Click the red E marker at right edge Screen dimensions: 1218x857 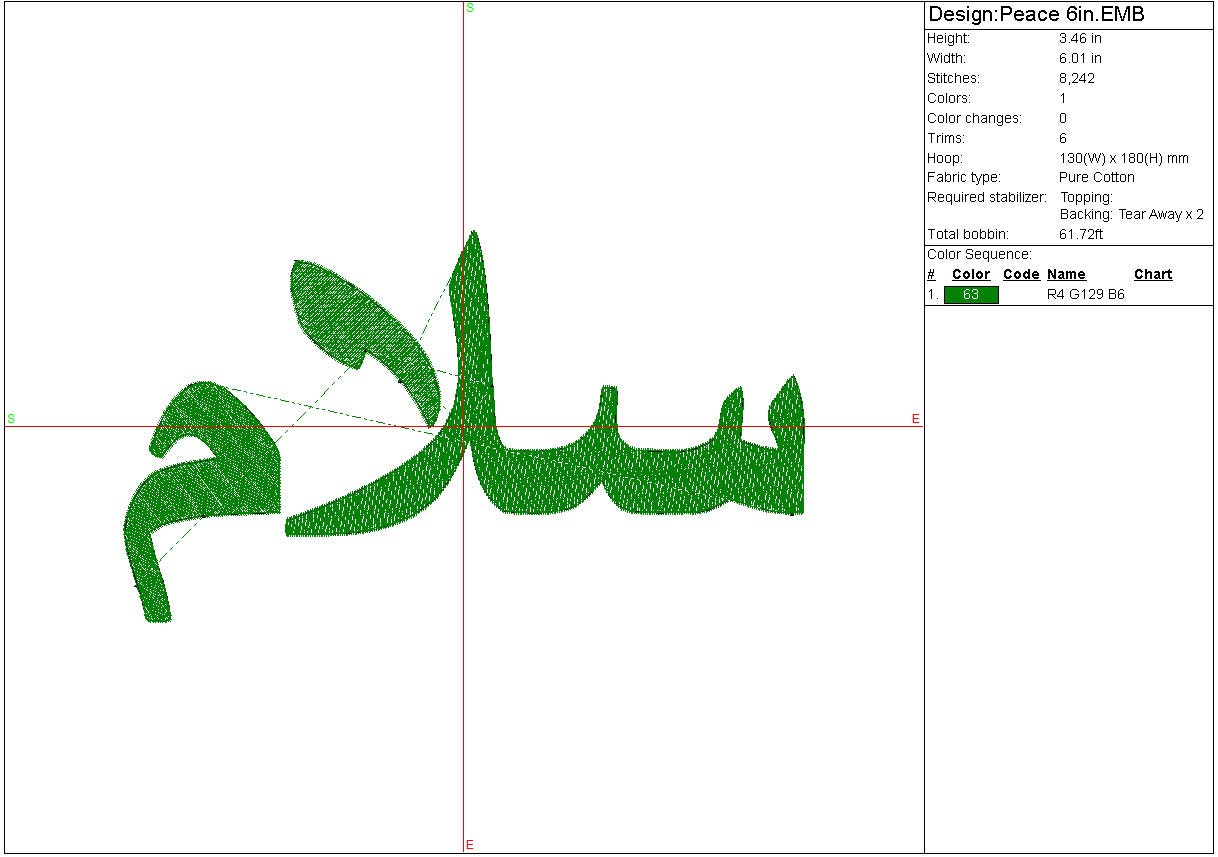tap(915, 419)
